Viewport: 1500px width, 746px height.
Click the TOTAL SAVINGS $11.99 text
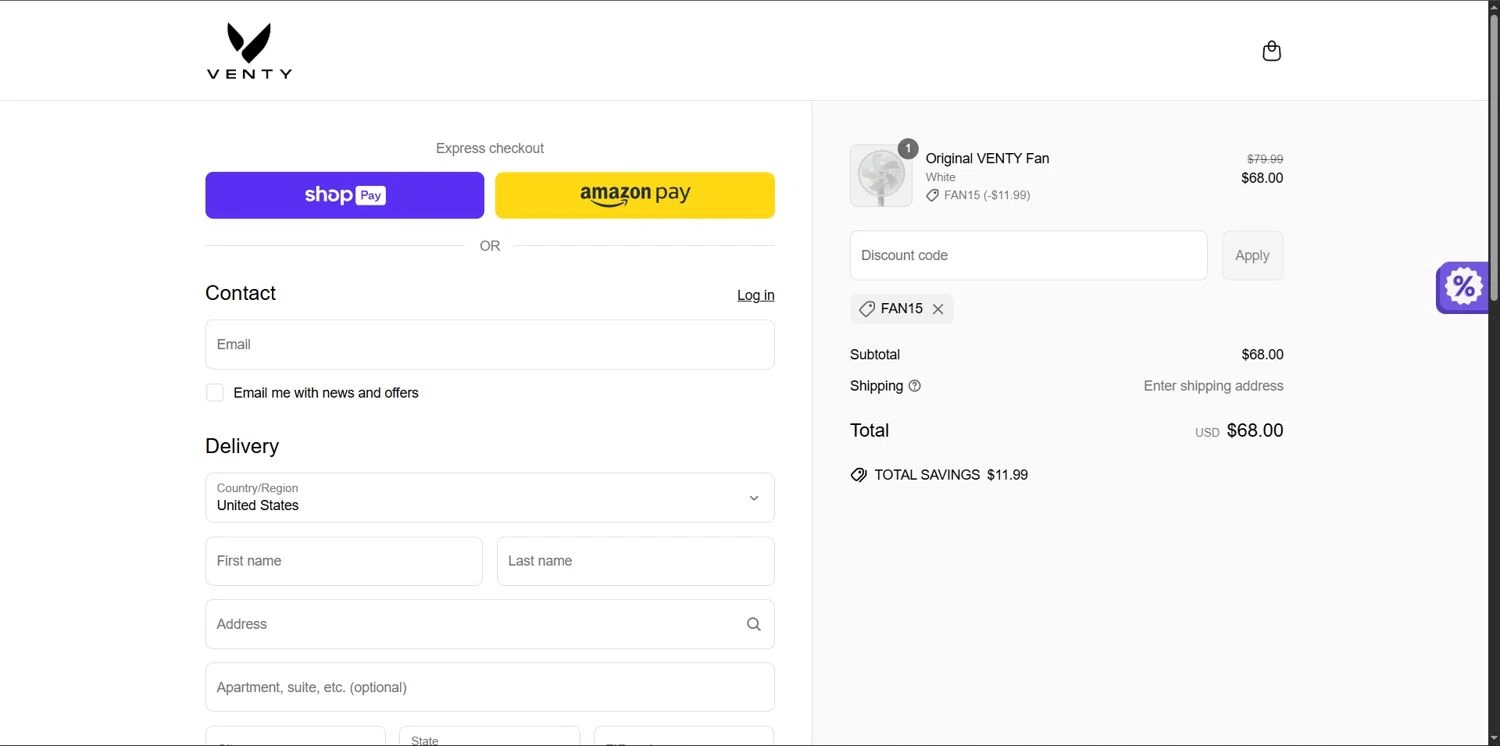coord(951,475)
